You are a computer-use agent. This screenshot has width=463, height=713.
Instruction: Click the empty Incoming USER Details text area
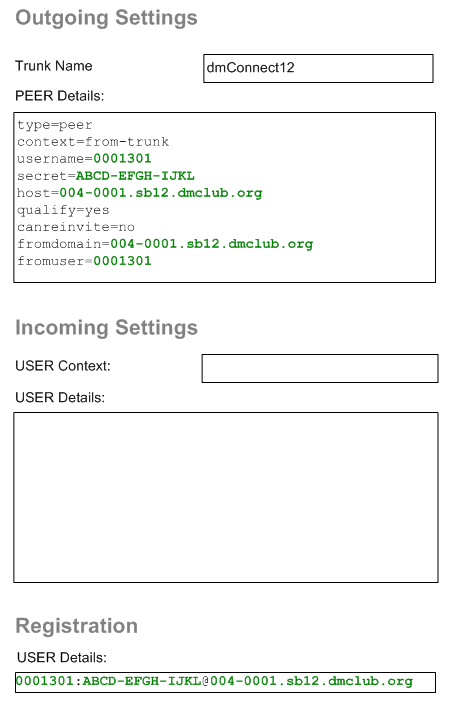coord(226,497)
